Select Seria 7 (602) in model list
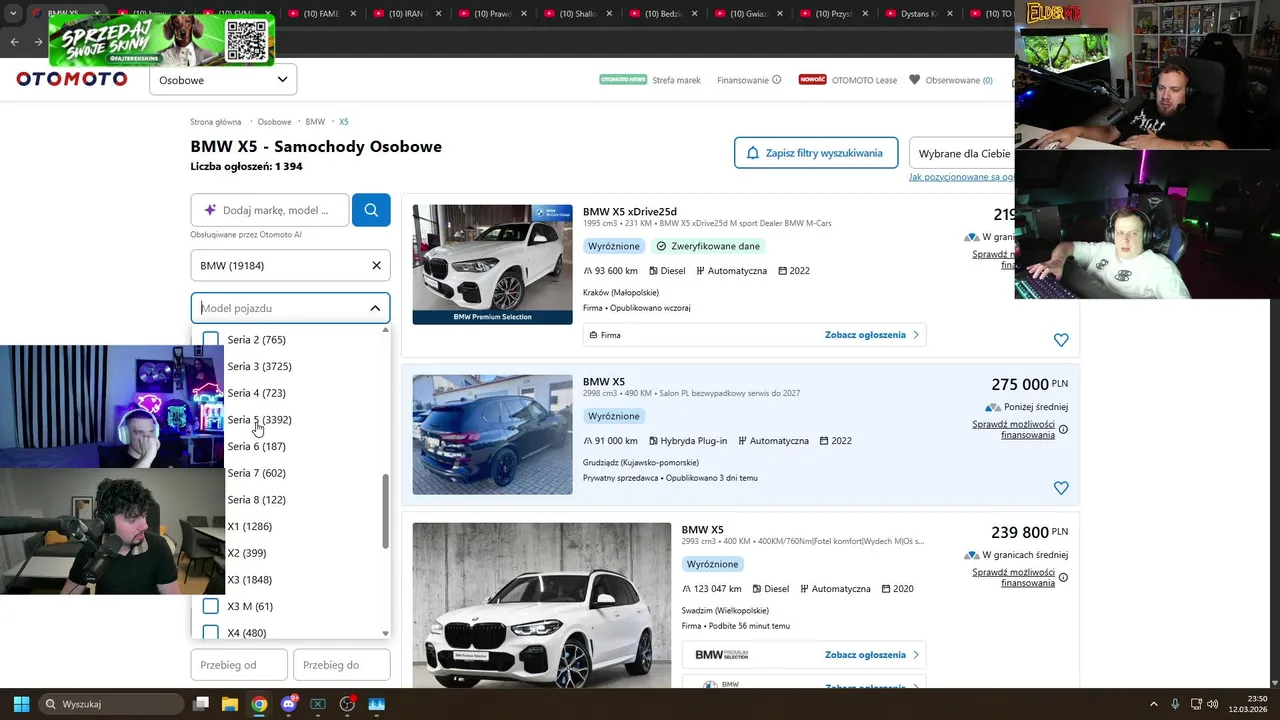The height and width of the screenshot is (720, 1280). point(256,473)
